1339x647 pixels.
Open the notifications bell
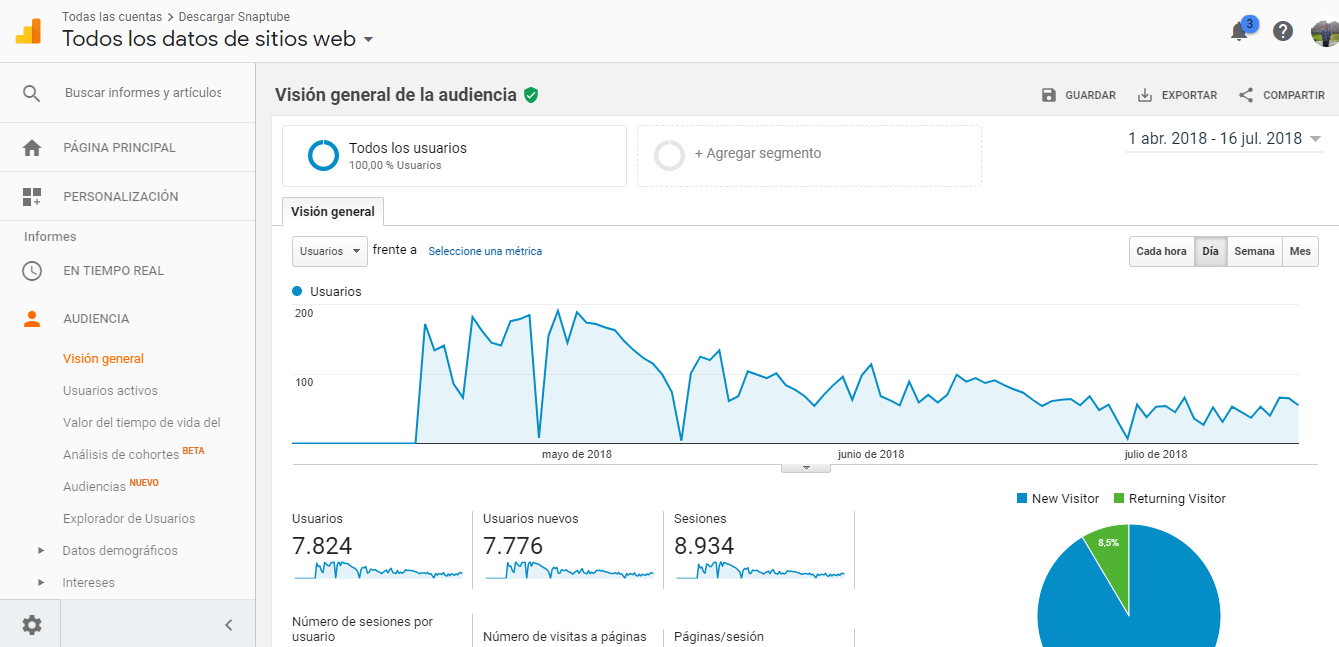[1239, 31]
